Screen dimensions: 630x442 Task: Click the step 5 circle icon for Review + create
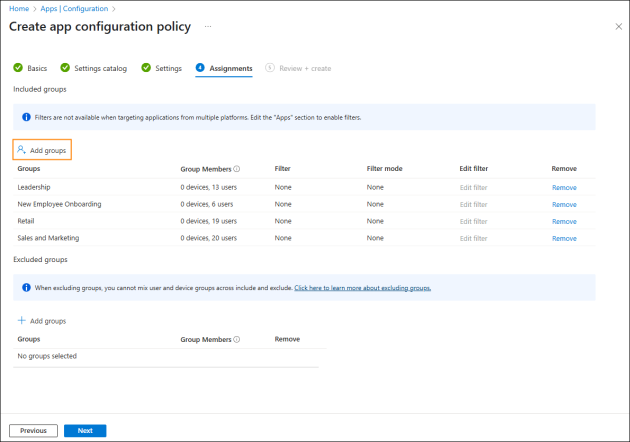pyautogui.click(x=270, y=68)
